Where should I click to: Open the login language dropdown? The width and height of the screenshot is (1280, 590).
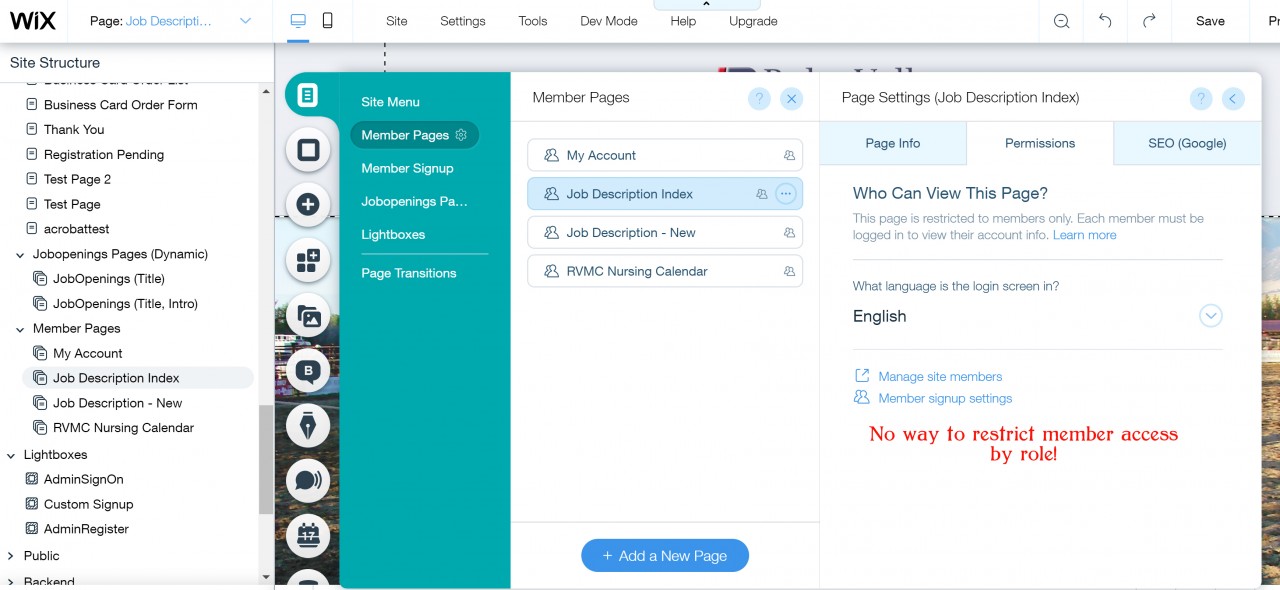click(1210, 316)
